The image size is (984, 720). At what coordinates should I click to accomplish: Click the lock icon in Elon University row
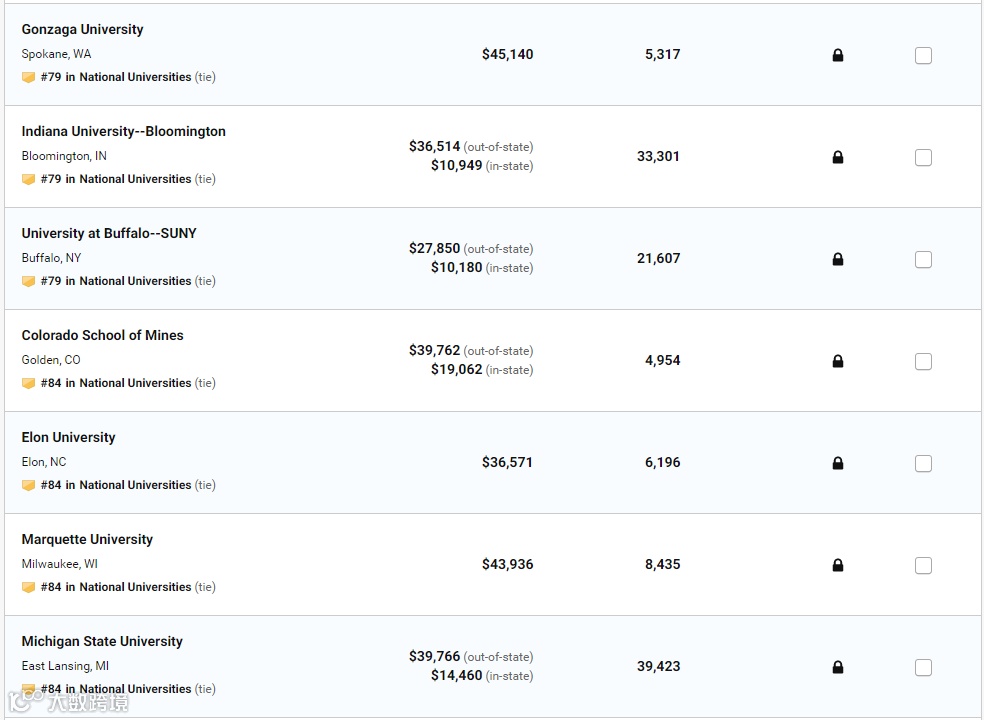(x=838, y=463)
